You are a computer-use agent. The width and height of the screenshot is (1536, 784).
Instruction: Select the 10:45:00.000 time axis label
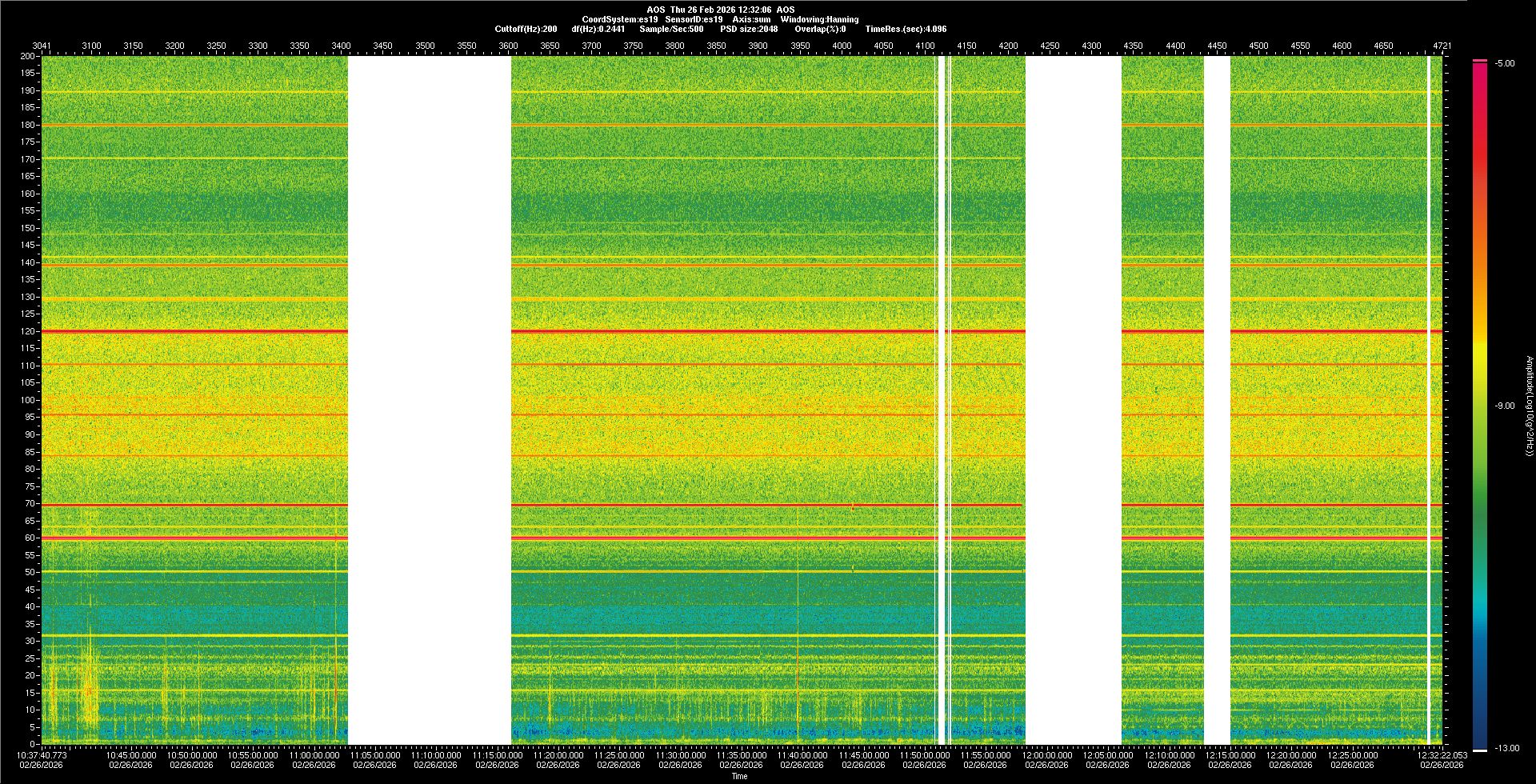[130, 755]
